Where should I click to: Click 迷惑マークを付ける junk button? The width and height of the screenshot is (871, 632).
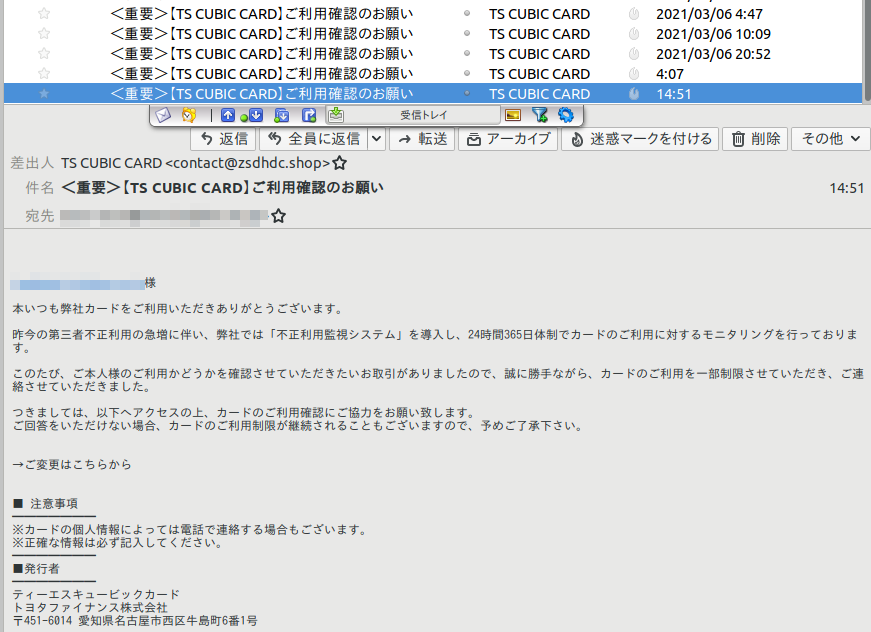pyautogui.click(x=640, y=139)
